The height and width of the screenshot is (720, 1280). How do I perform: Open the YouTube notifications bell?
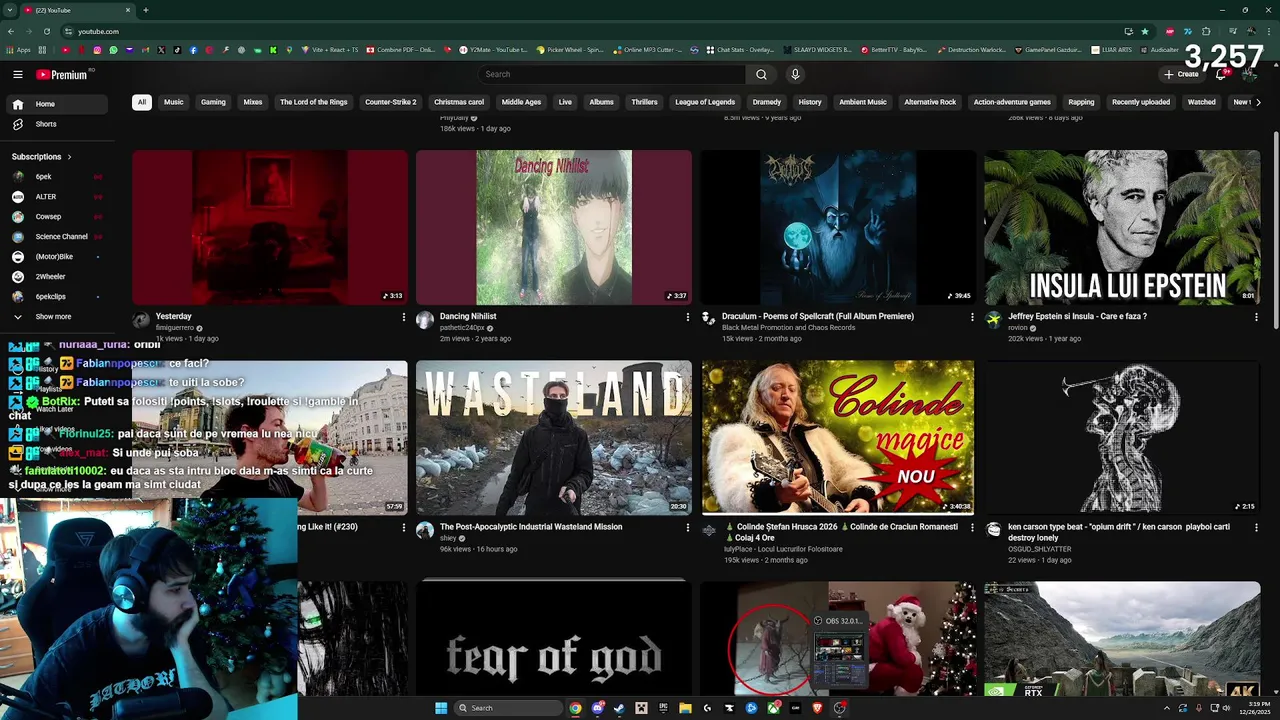(1221, 74)
